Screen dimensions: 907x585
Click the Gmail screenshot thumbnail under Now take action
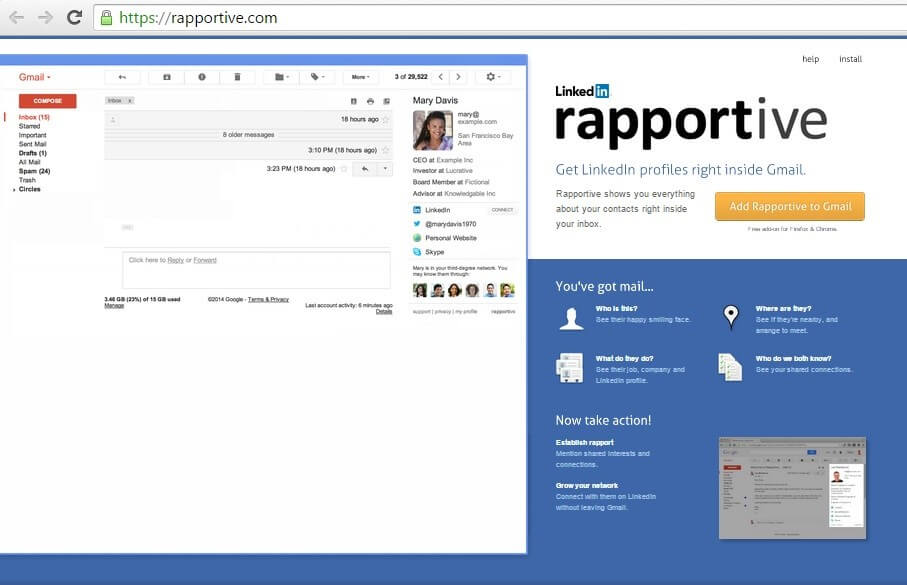click(792, 488)
